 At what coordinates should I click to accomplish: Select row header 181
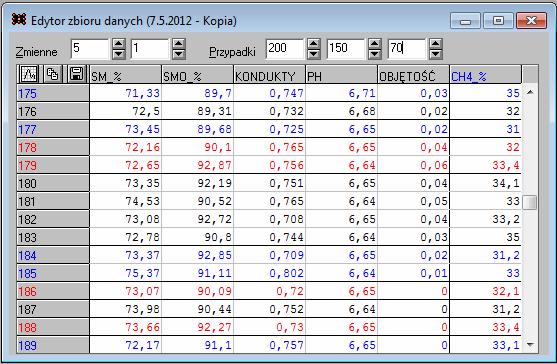[x=53, y=201]
